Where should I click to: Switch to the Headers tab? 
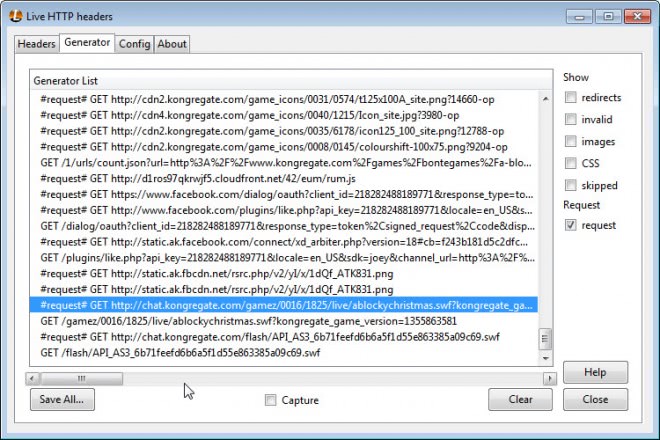[37, 44]
